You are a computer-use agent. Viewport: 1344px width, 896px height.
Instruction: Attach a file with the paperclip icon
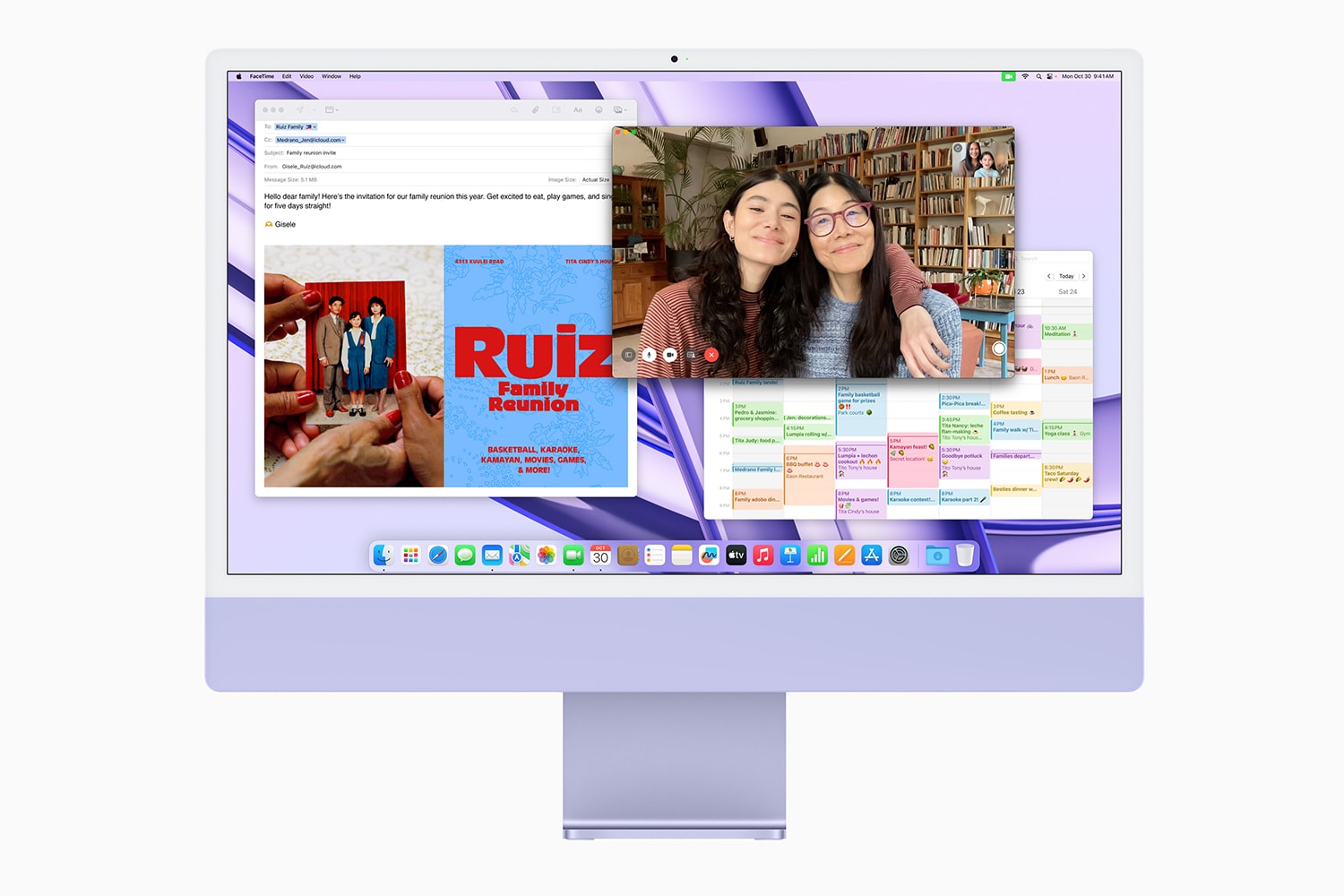click(x=535, y=109)
